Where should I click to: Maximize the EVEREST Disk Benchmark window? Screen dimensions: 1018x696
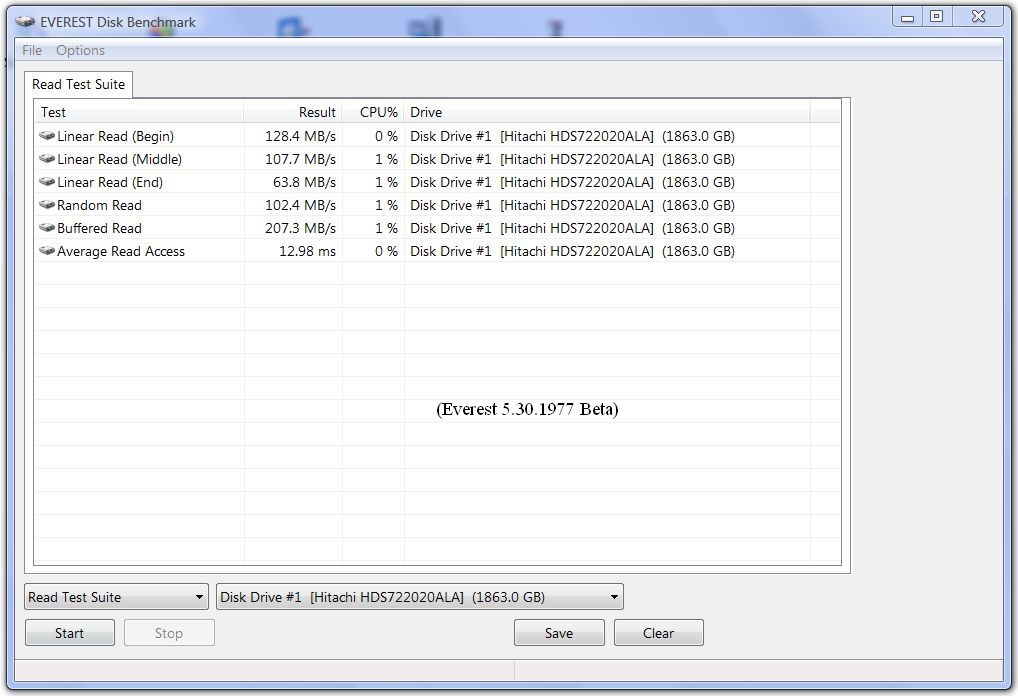pos(936,16)
